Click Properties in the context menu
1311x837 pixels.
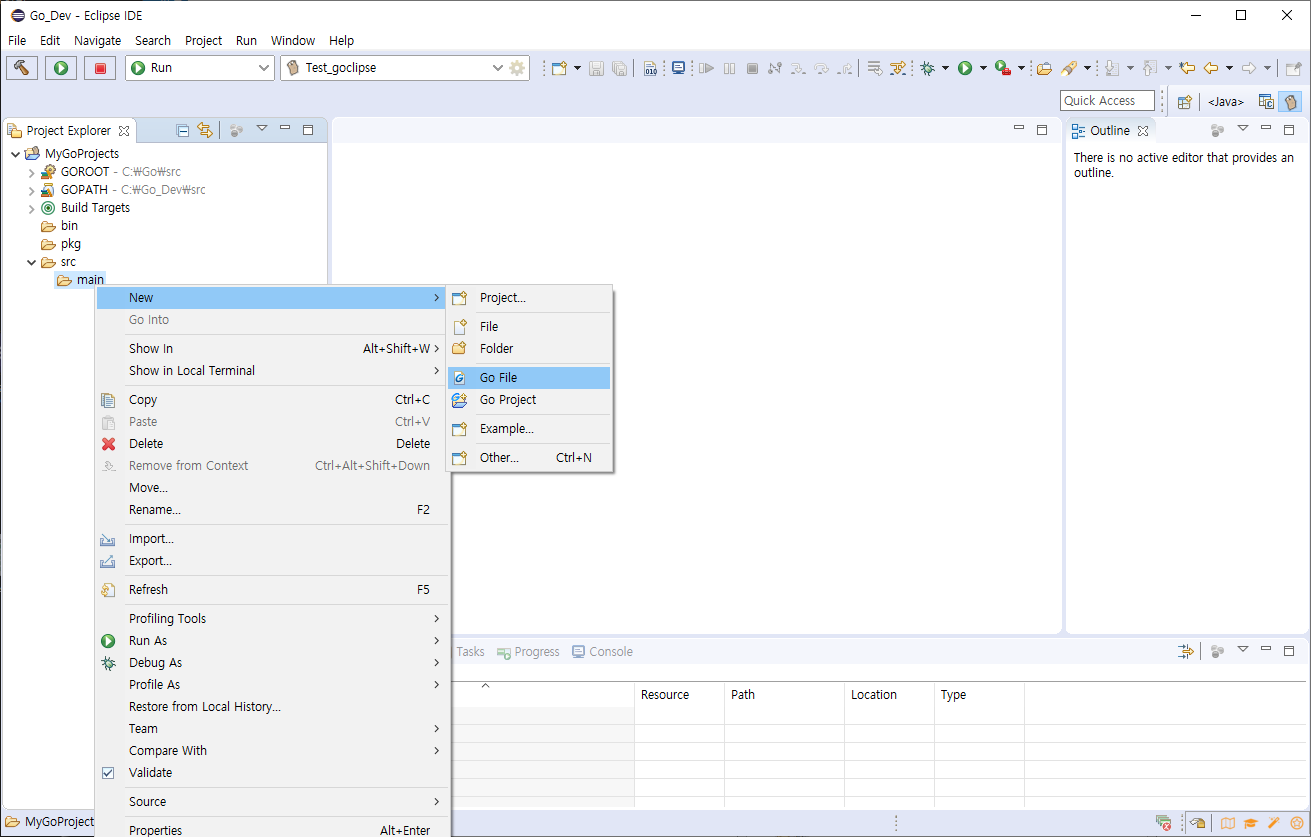click(x=270, y=830)
